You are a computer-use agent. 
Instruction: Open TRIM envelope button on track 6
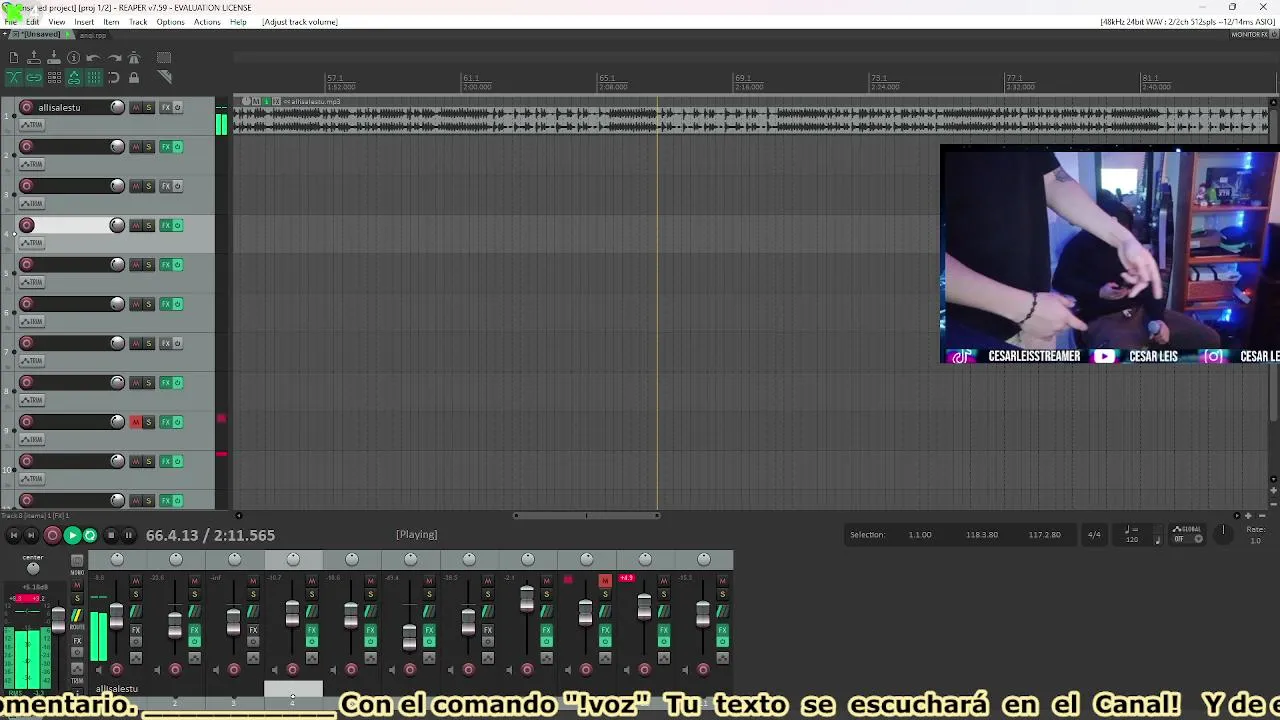32,321
